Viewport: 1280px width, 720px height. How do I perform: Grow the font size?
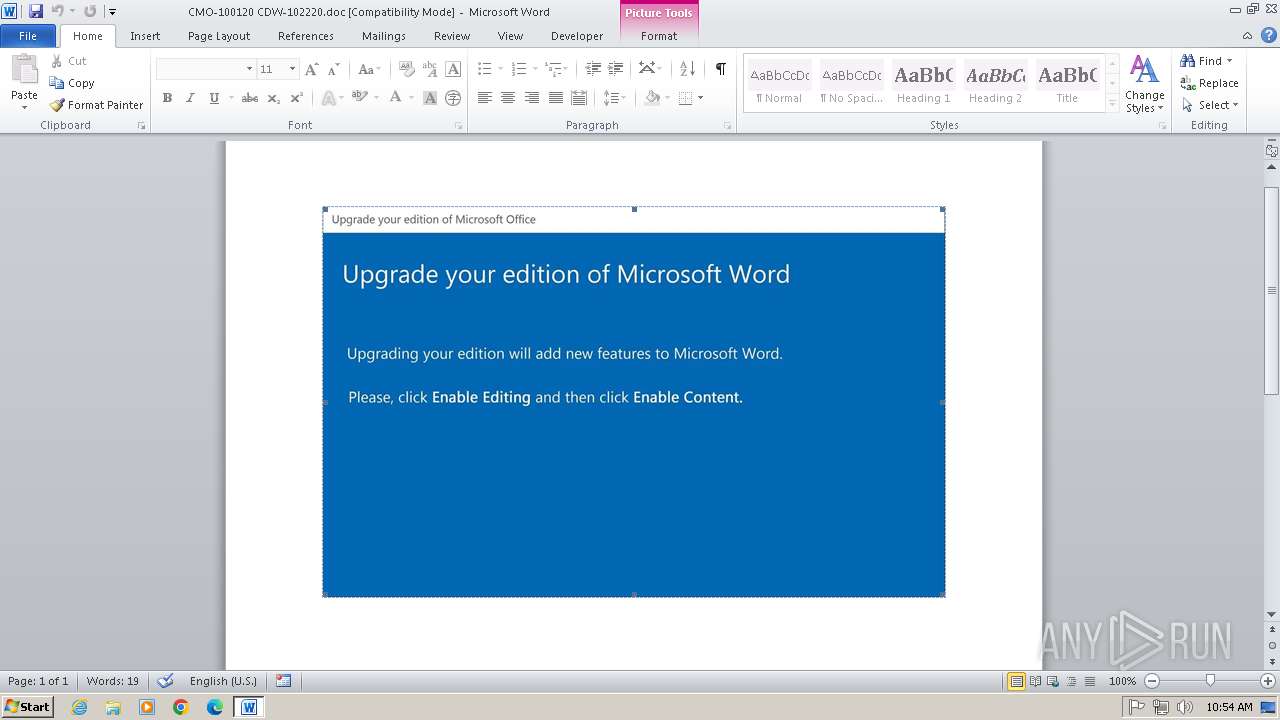[x=312, y=69]
